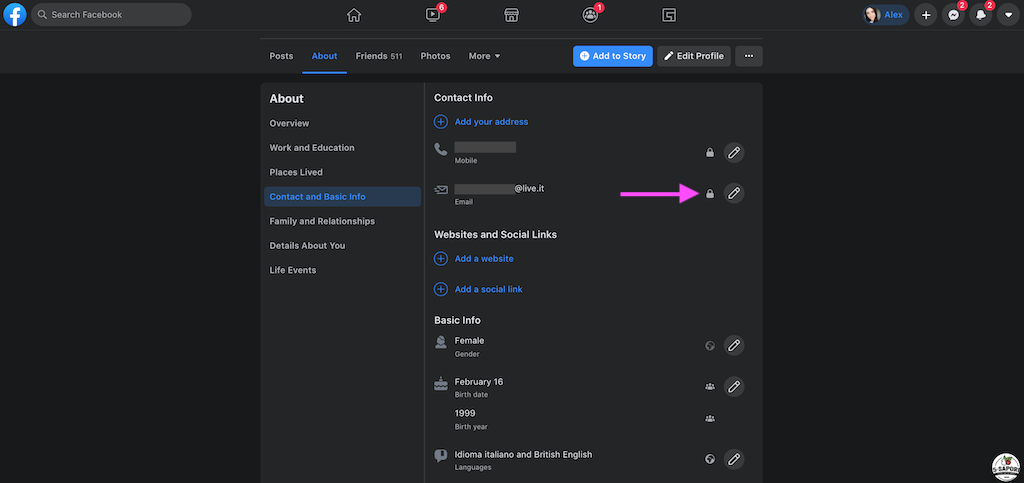
Task: Open the account menu down arrow
Action: [1008, 15]
